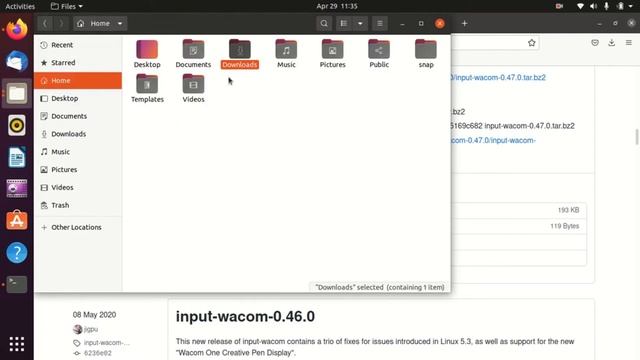This screenshot has height=360, width=640.
Task: Click the jigpu author link
Action: [x=91, y=329]
